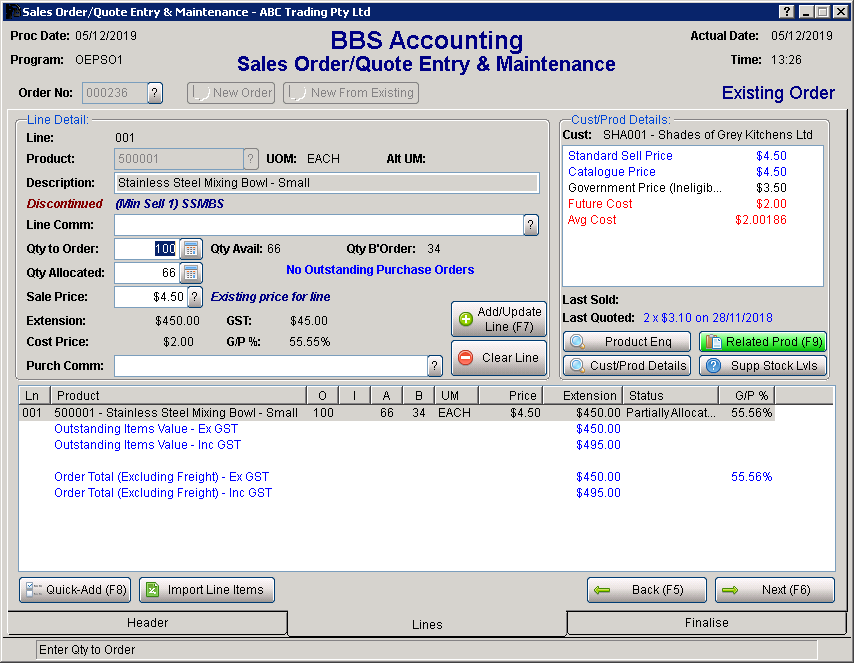Go to Next (F6) step
The image size is (854, 663).
pyautogui.click(x=774, y=590)
